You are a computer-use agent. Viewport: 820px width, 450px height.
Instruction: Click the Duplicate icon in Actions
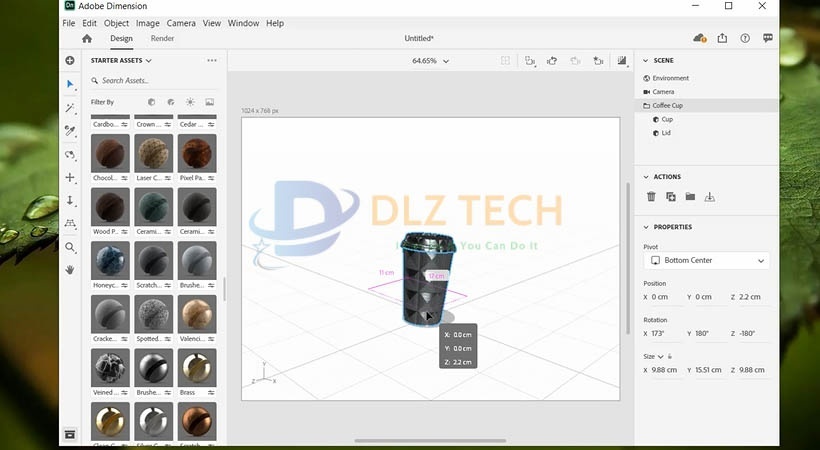click(671, 197)
